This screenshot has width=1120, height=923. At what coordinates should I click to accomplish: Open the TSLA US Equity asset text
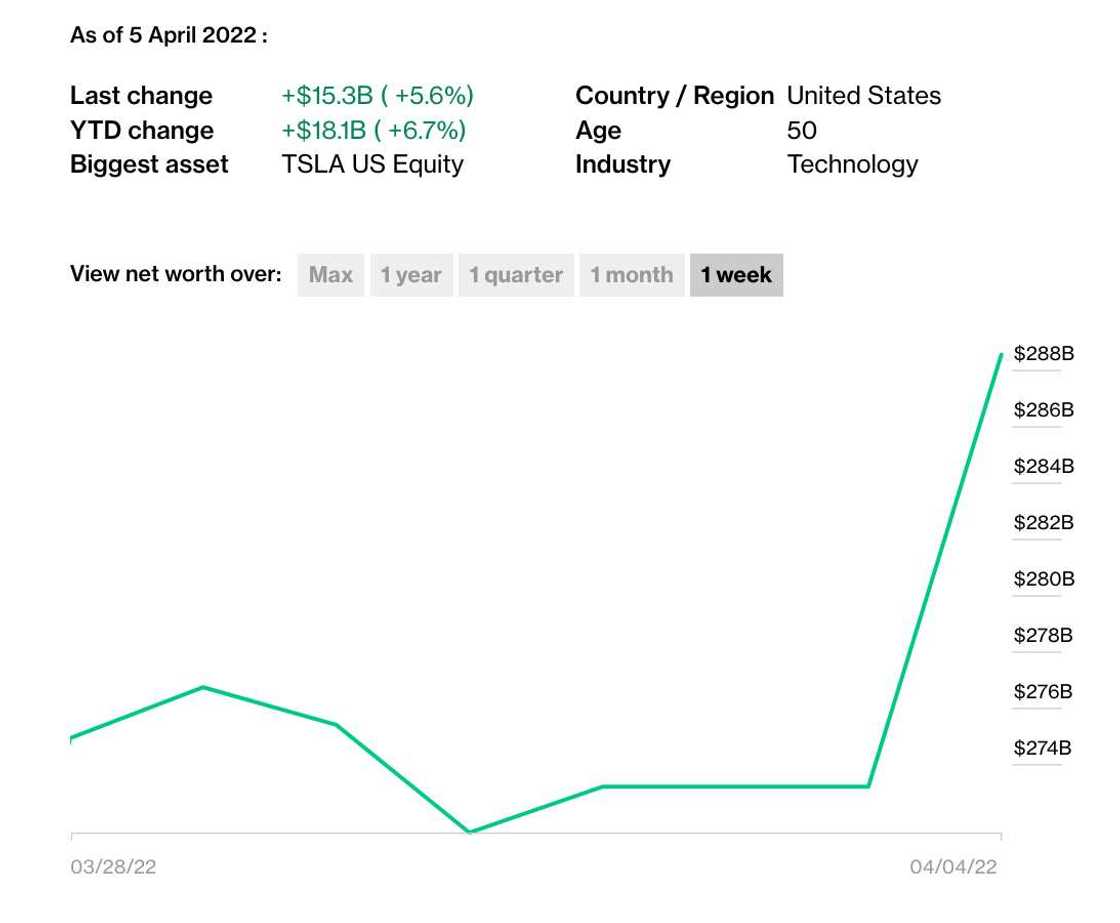(372, 164)
